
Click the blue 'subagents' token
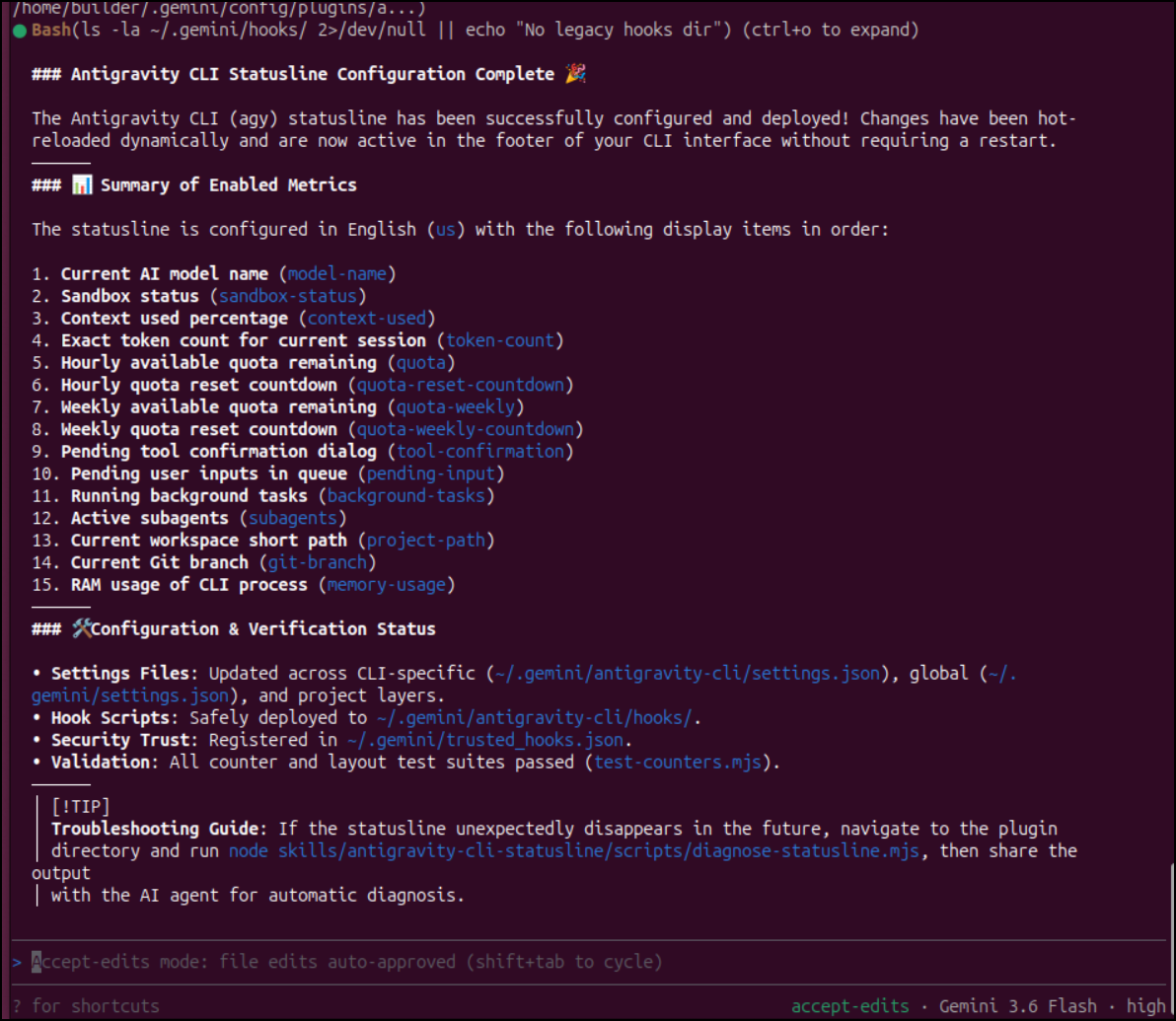pos(292,518)
